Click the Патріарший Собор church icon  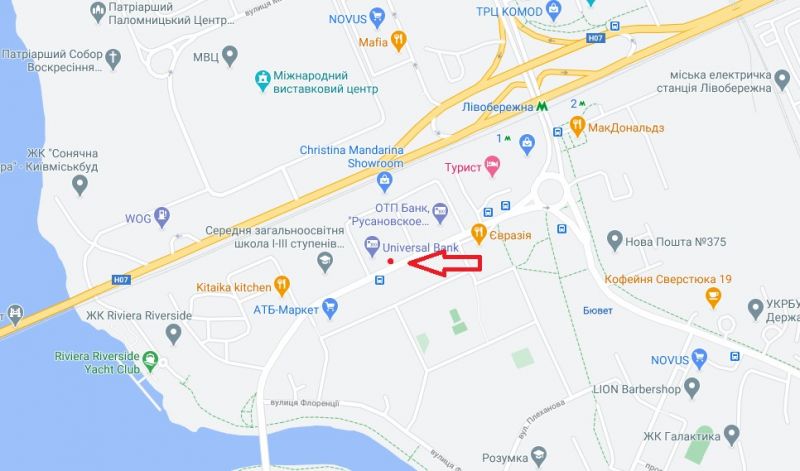[x=113, y=59]
